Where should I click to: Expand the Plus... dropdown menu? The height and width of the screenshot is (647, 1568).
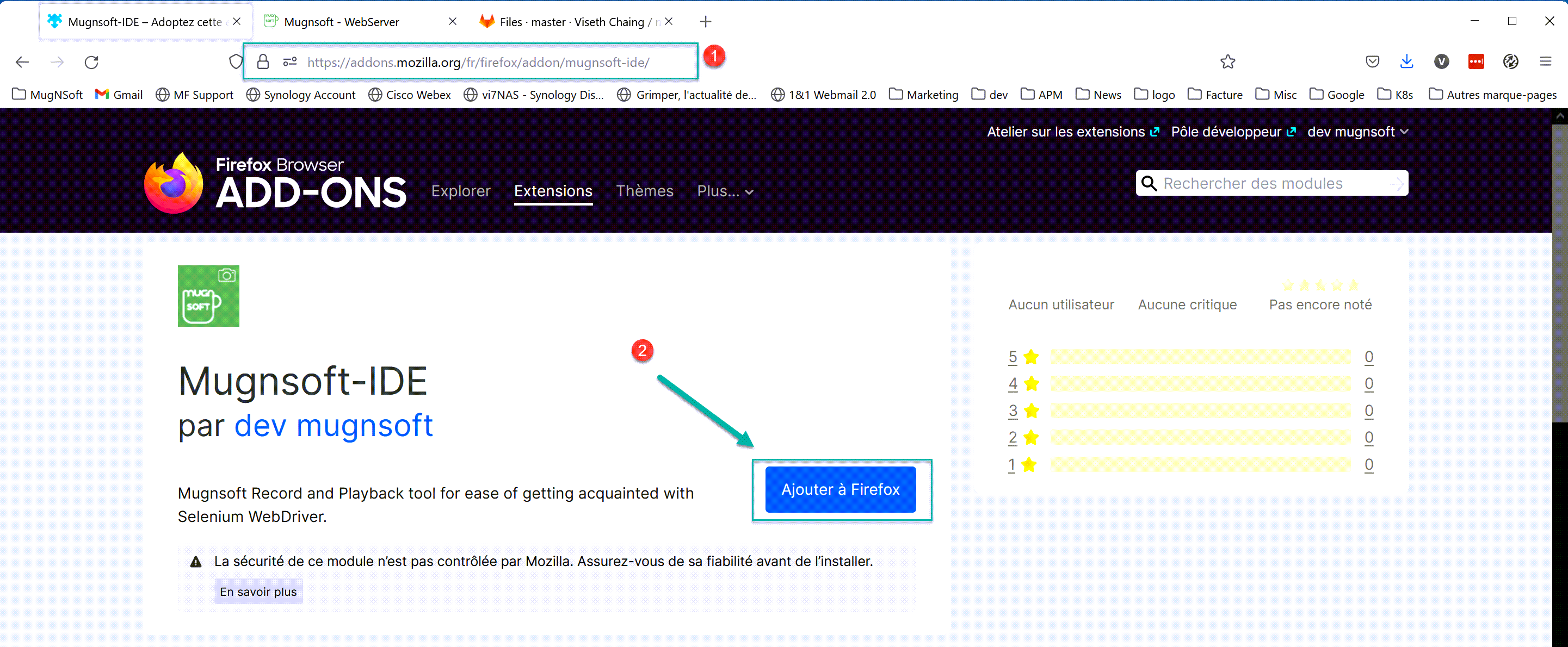tap(726, 191)
